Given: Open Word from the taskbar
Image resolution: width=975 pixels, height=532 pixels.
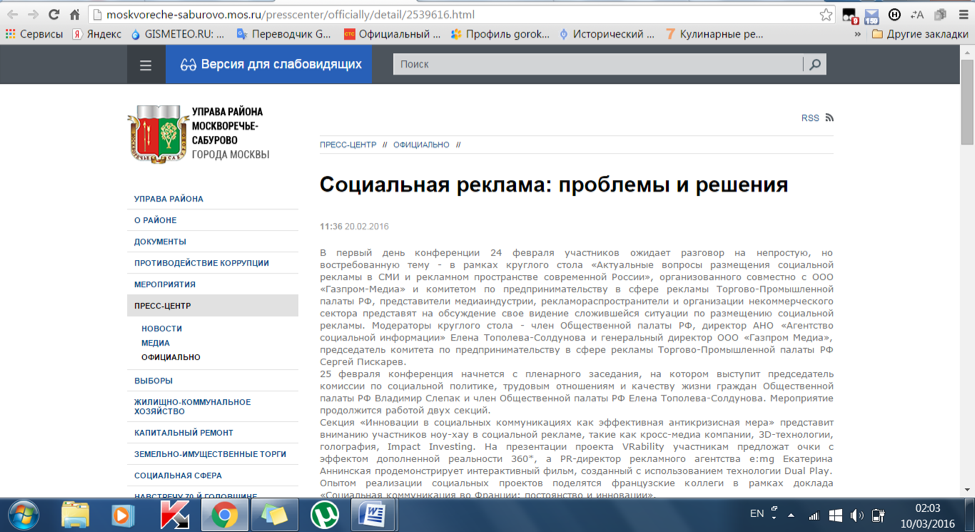Looking at the screenshot, I should [373, 515].
